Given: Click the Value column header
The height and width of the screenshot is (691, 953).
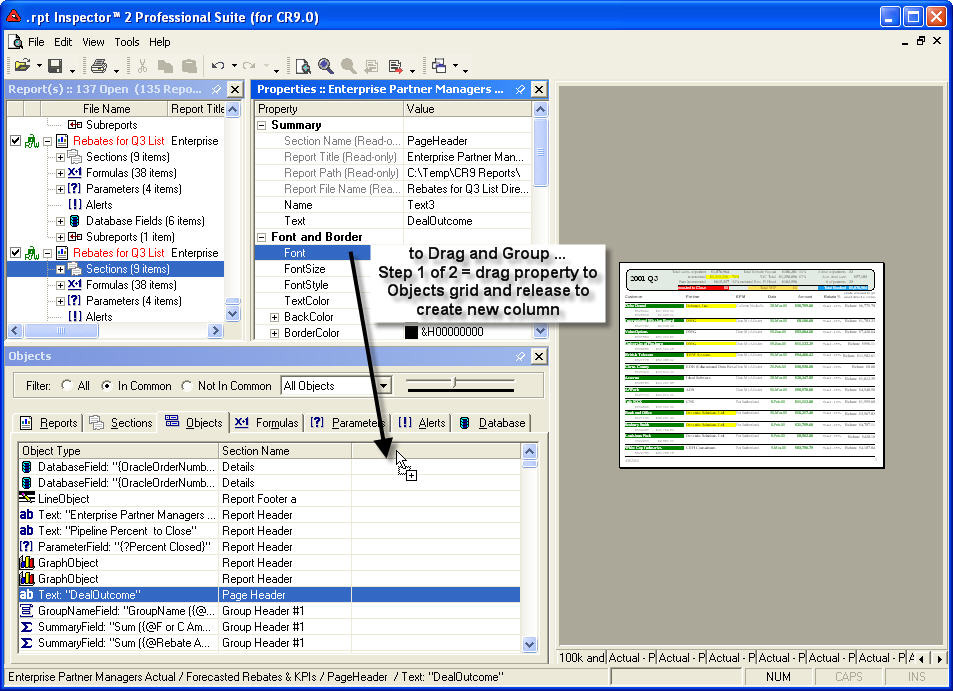Looking at the screenshot, I should point(467,109).
